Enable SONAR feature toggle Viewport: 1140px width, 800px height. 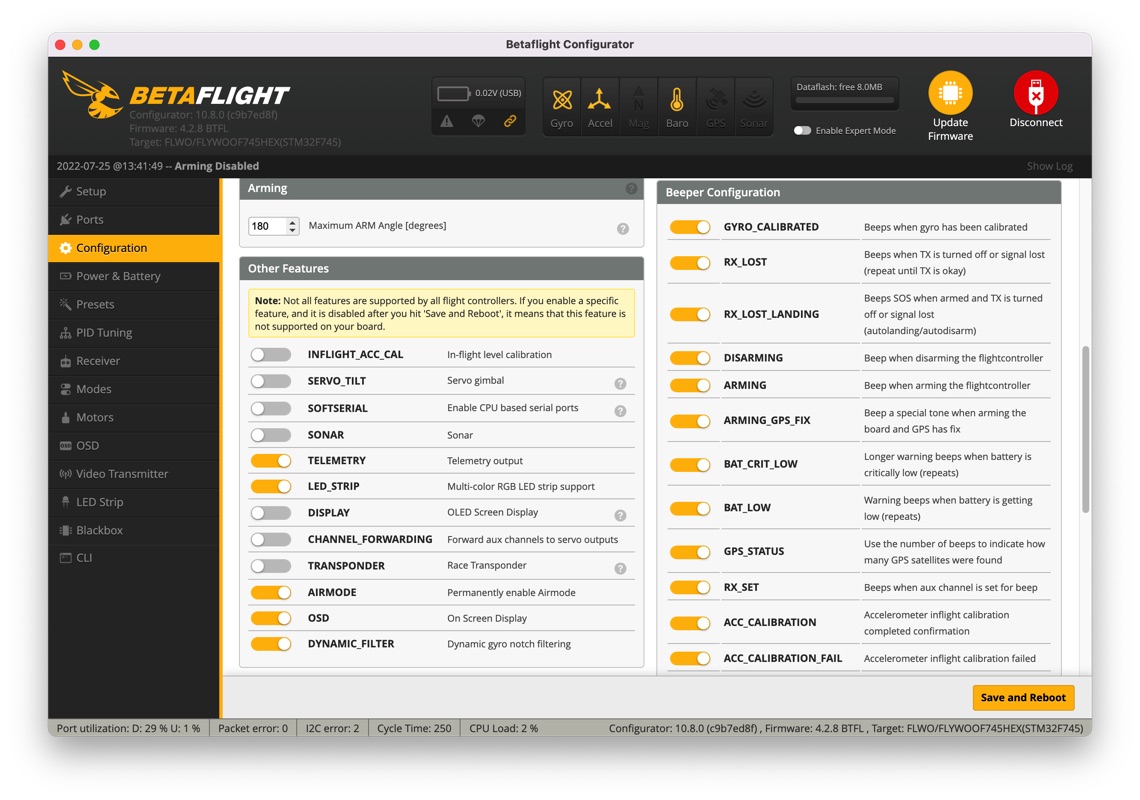click(270, 435)
